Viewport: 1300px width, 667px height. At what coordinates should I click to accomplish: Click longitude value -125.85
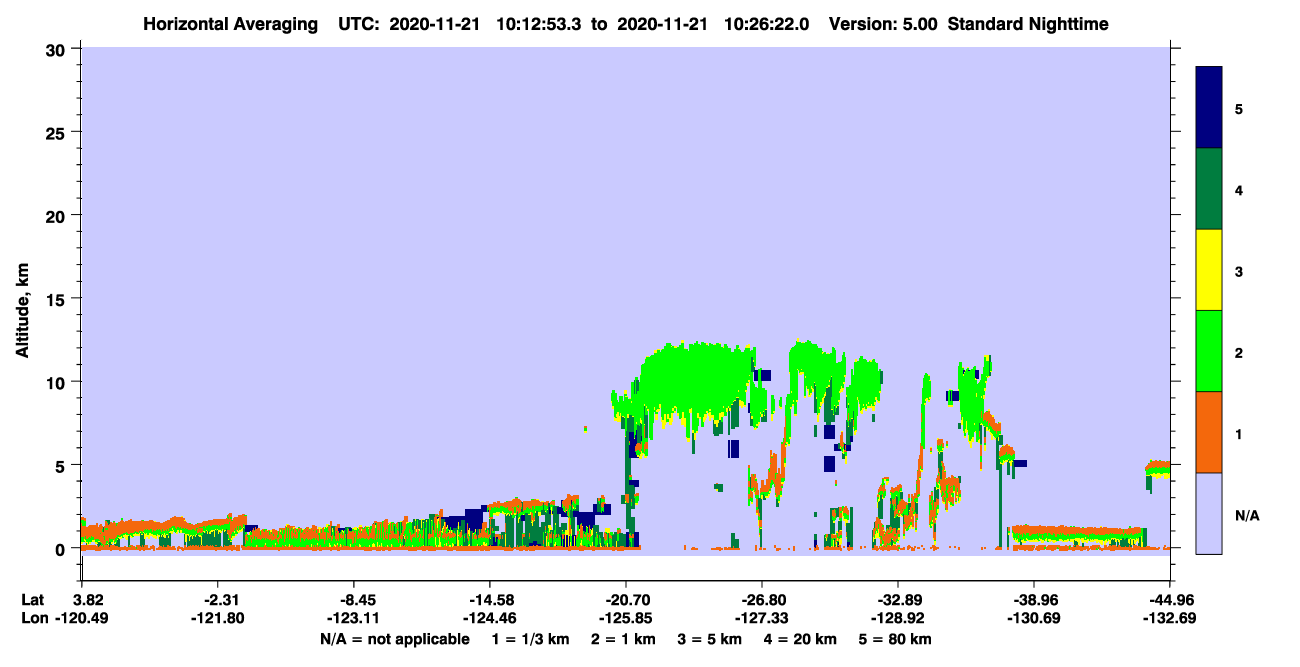point(626,618)
